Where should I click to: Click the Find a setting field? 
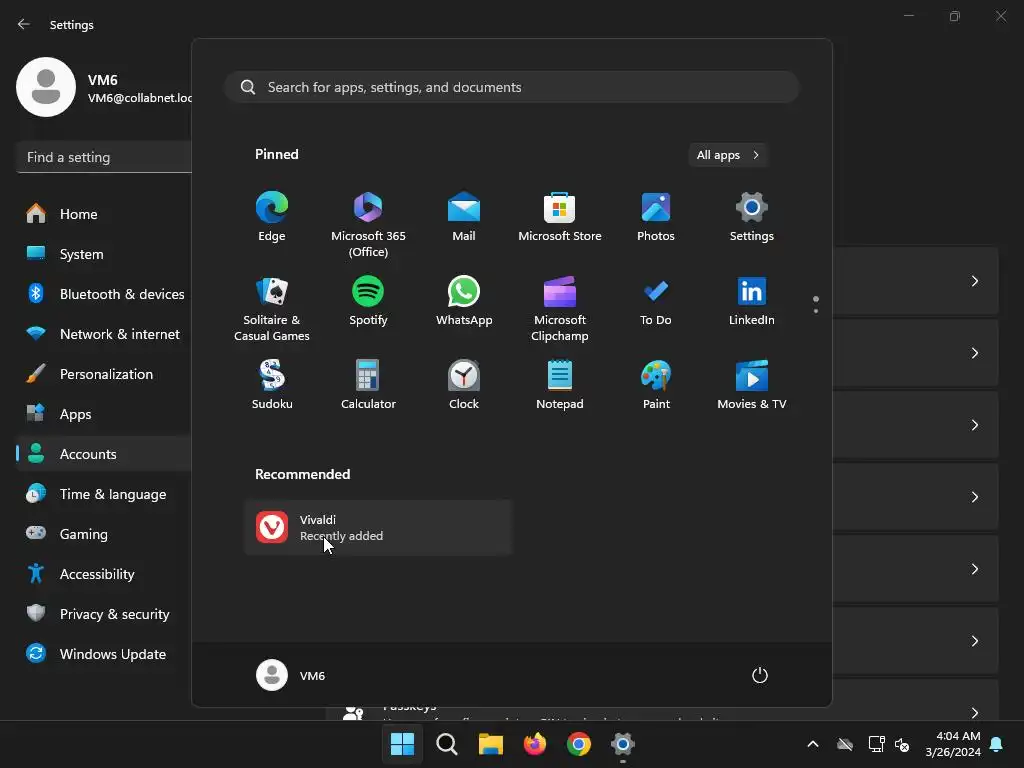pyautogui.click(x=104, y=157)
